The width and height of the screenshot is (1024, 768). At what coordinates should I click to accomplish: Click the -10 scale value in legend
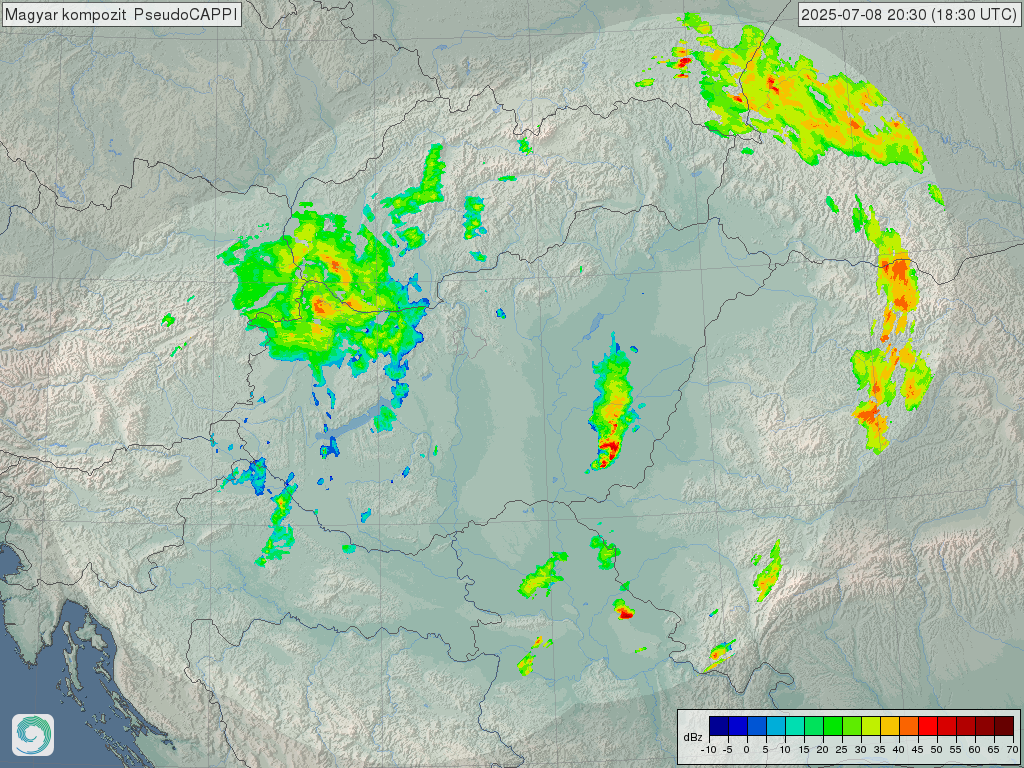pyautogui.click(x=709, y=750)
